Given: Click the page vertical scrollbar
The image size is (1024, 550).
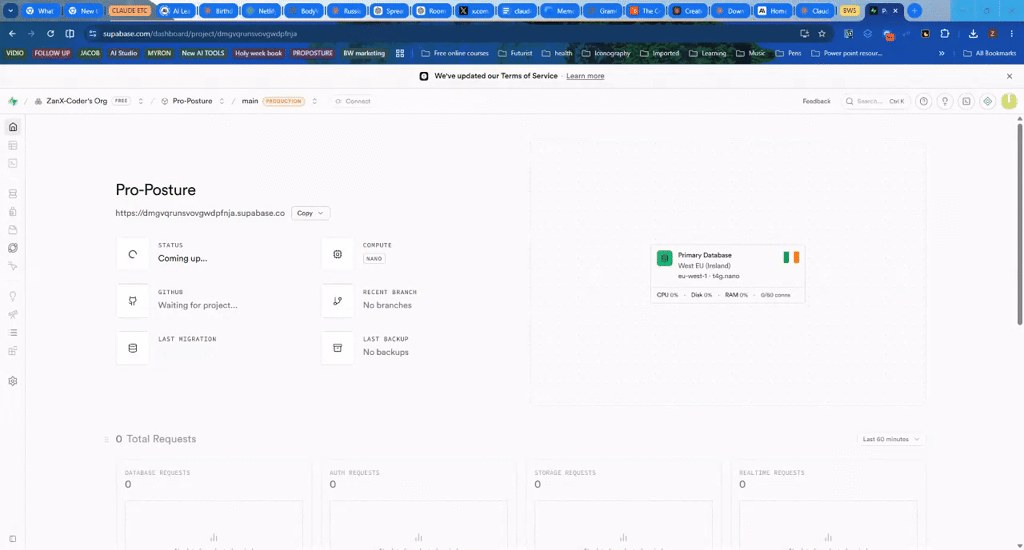Looking at the screenshot, I should 1019,223.
